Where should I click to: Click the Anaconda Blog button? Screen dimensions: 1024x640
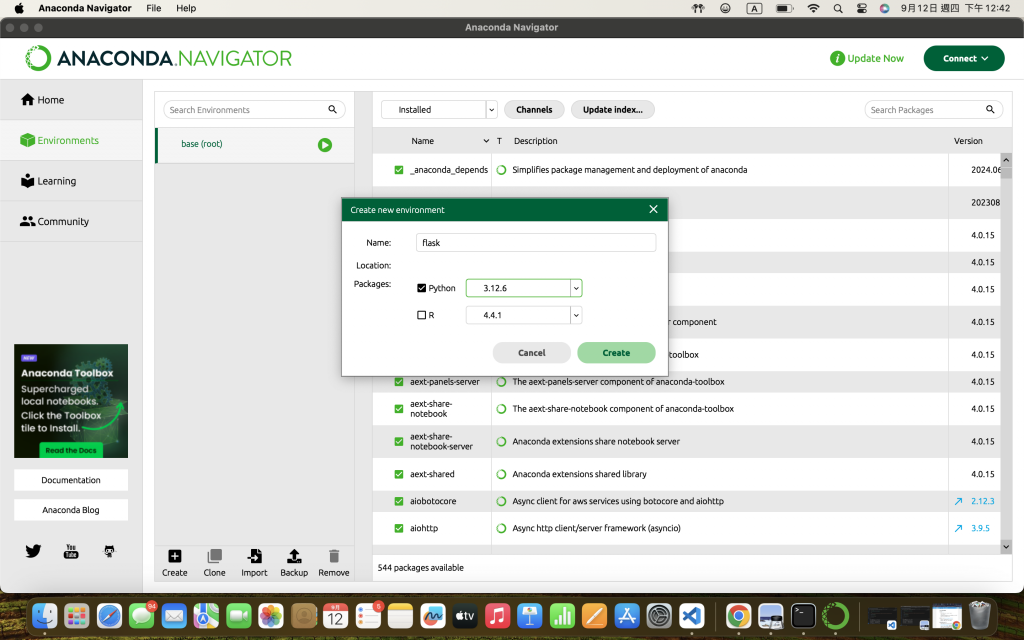click(71, 510)
